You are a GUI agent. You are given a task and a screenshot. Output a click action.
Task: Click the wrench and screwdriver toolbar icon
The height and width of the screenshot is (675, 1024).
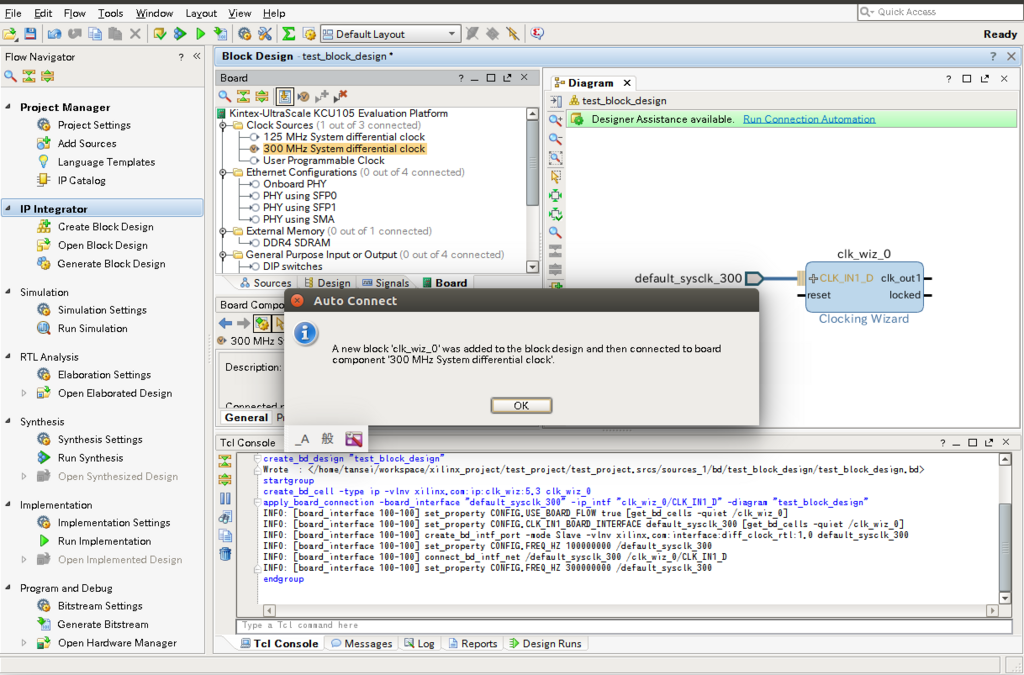[x=264, y=34]
